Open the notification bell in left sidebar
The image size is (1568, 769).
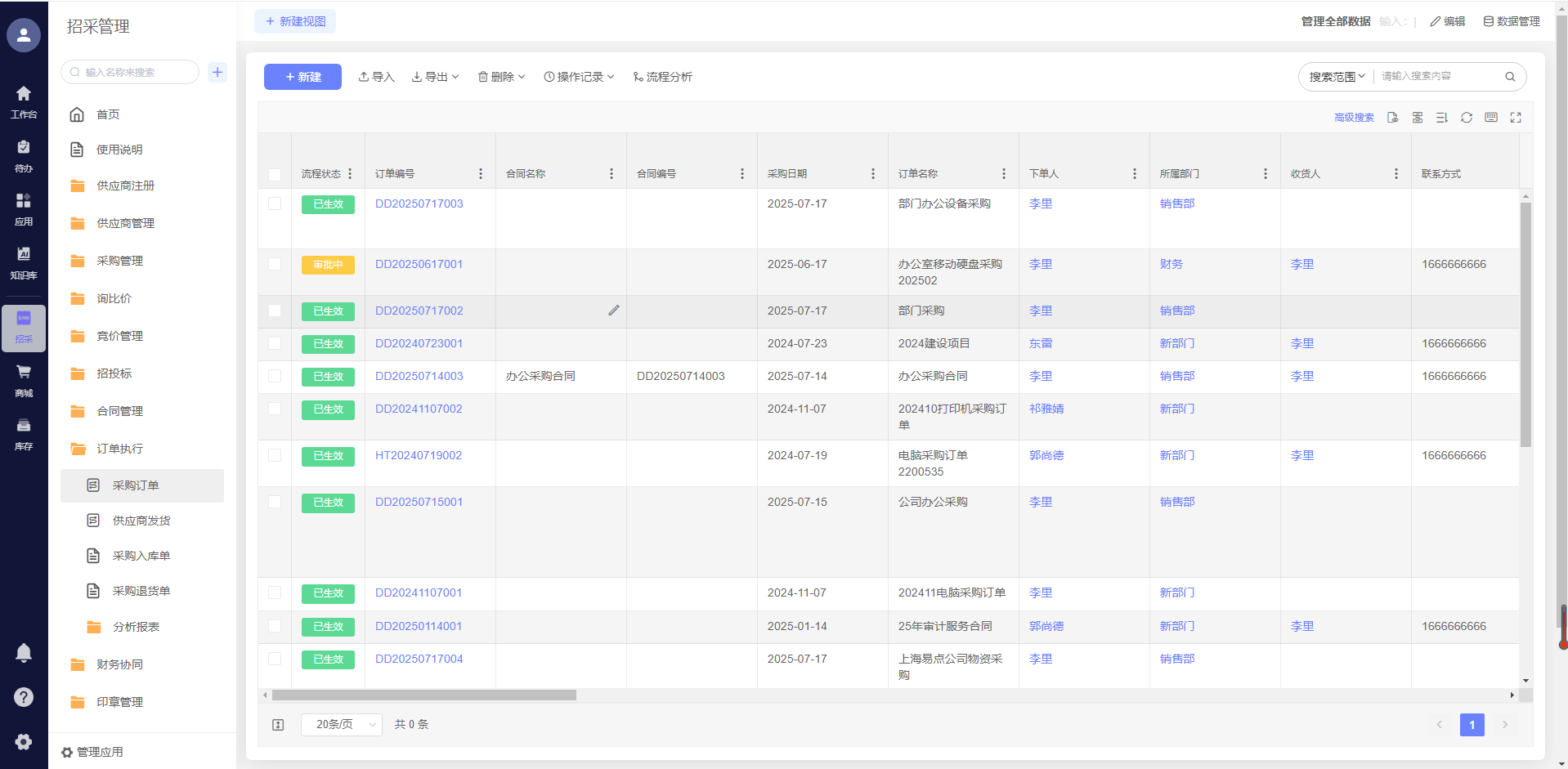[x=24, y=652]
